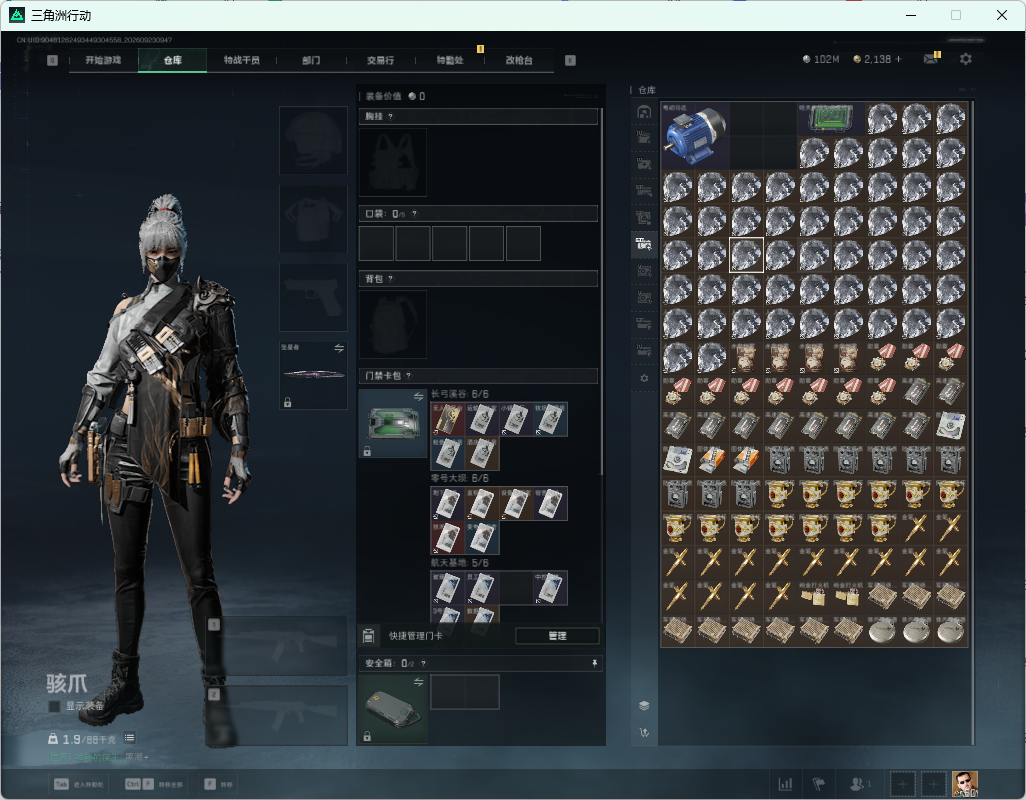The height and width of the screenshot is (800, 1026).
Task: Click the swap arrows on keycard case
Action: pos(418,396)
